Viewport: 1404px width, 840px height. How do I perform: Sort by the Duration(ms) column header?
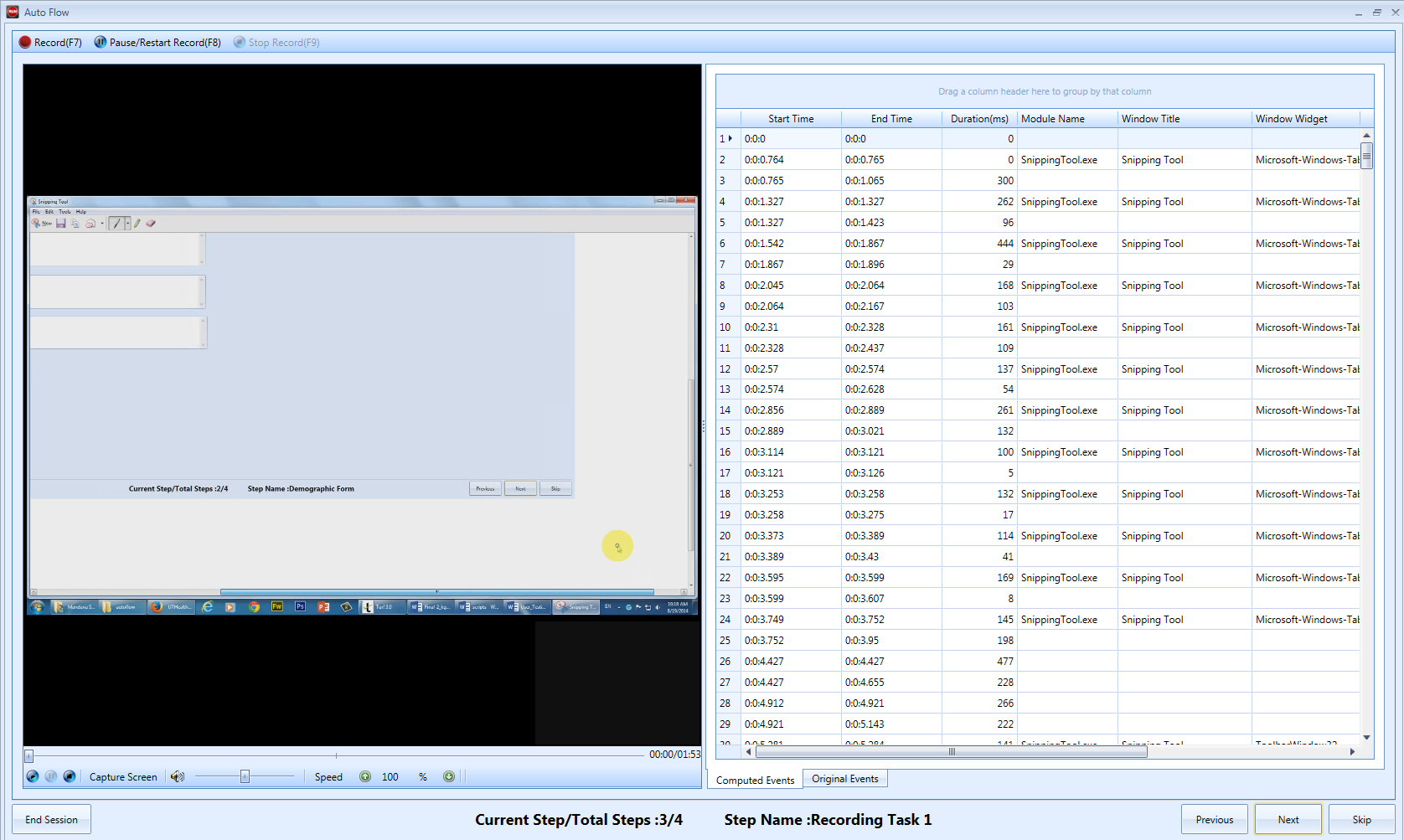coord(978,119)
